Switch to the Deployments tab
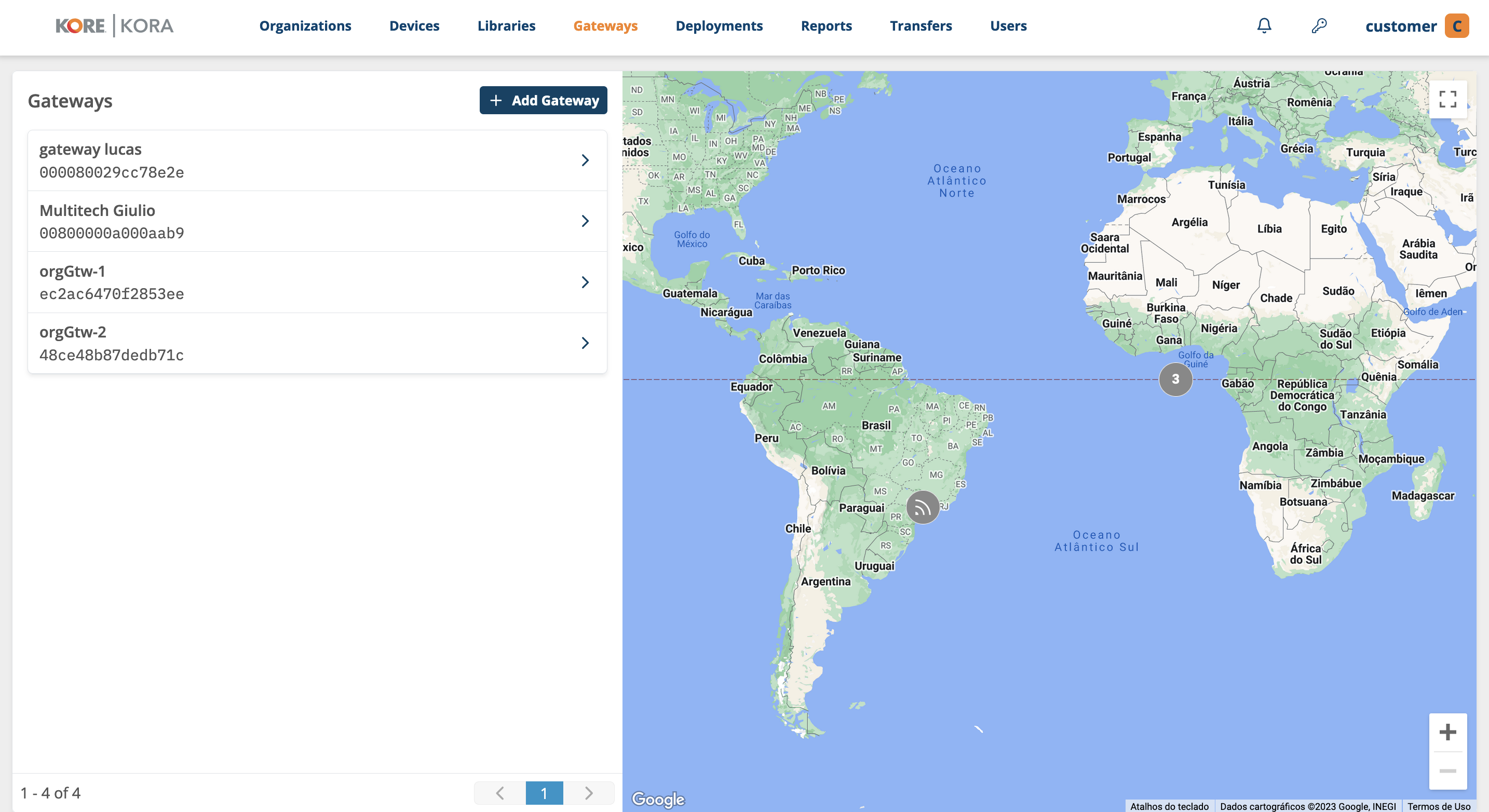This screenshot has width=1489, height=812. click(x=719, y=26)
